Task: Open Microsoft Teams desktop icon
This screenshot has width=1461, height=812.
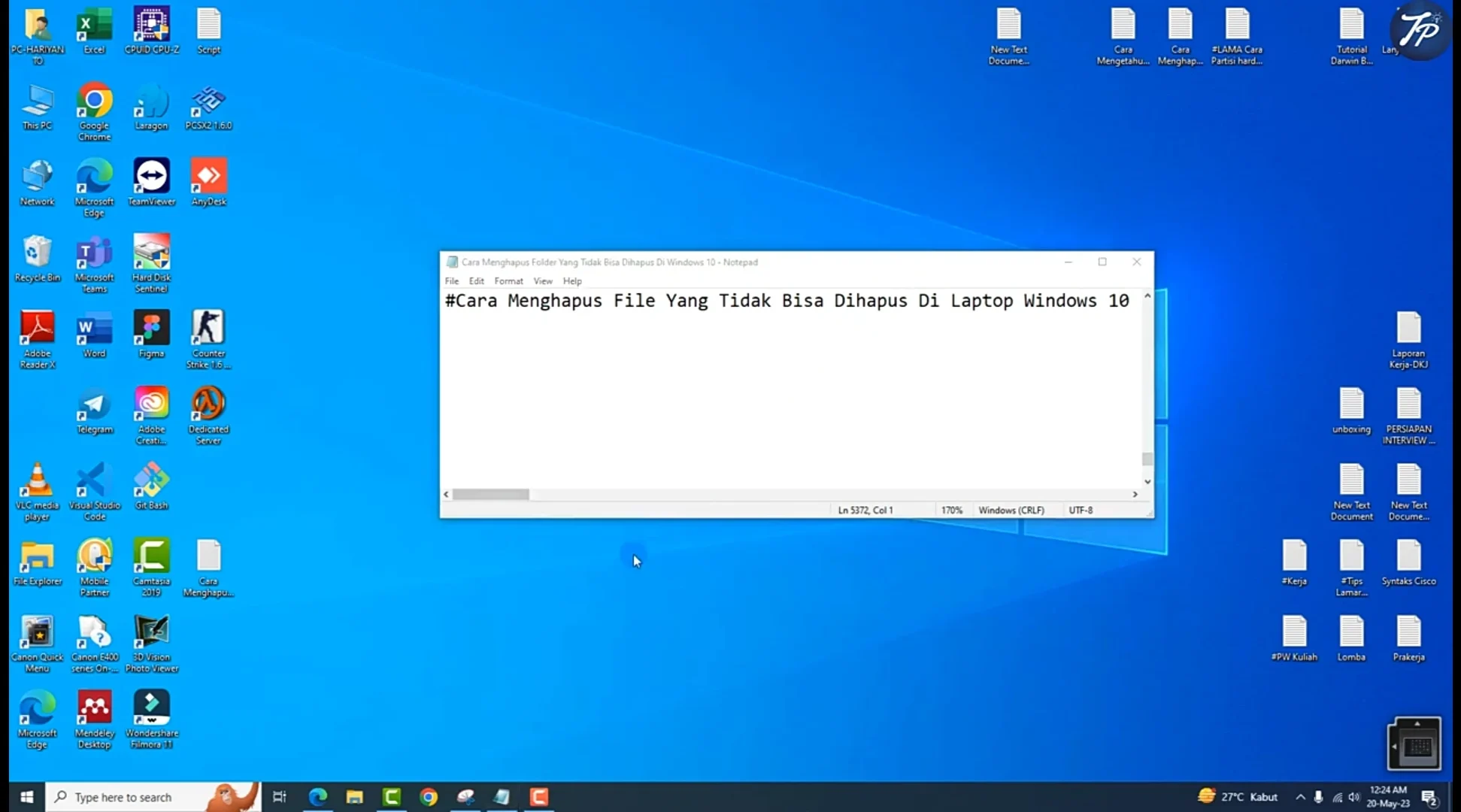Action: 94,264
